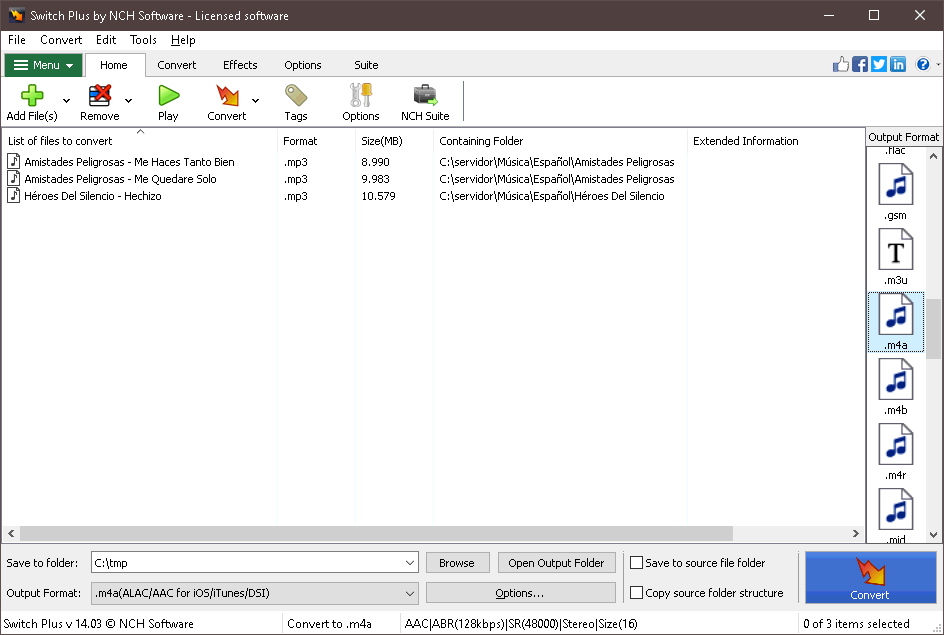Expand the Remove dropdown arrow

point(128,101)
